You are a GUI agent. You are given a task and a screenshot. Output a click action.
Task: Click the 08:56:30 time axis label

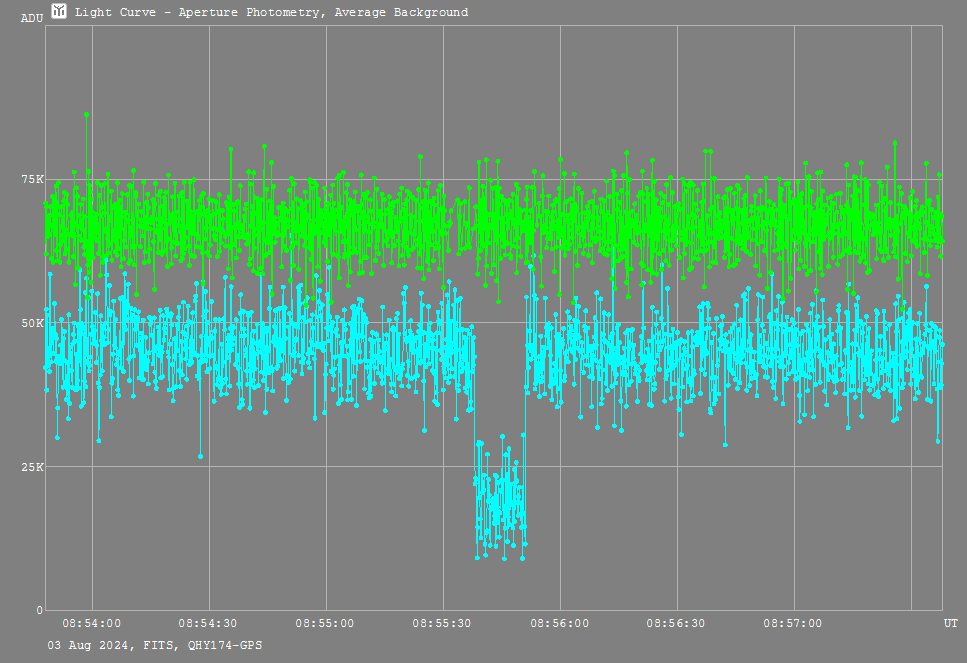click(x=676, y=624)
